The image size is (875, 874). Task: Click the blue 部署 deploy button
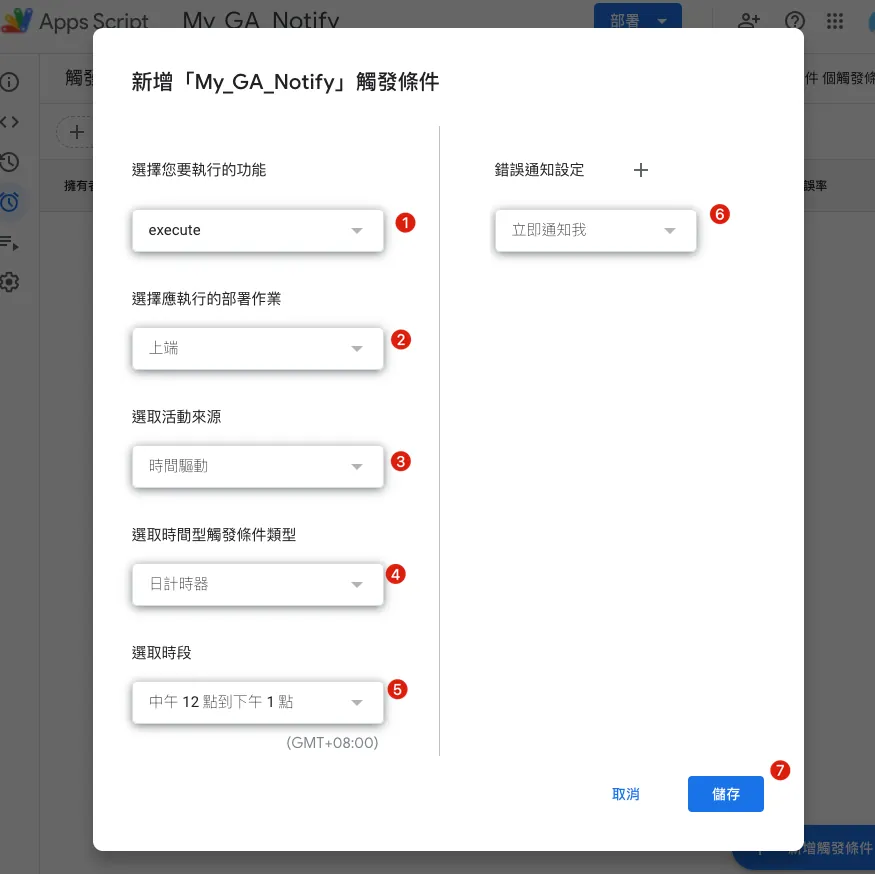pyautogui.click(x=637, y=21)
